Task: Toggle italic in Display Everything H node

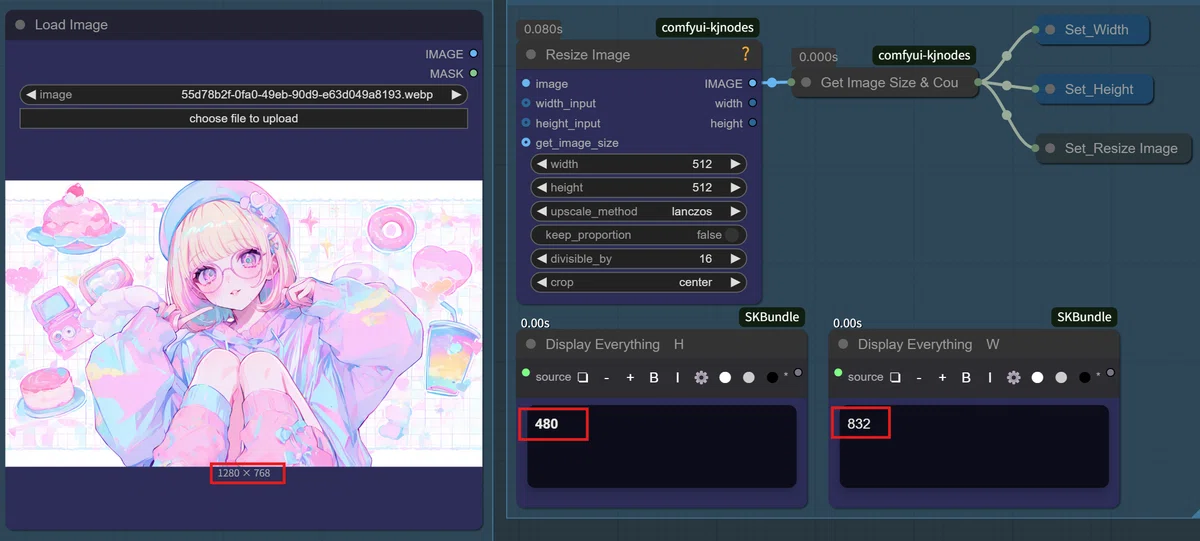Action: 677,377
